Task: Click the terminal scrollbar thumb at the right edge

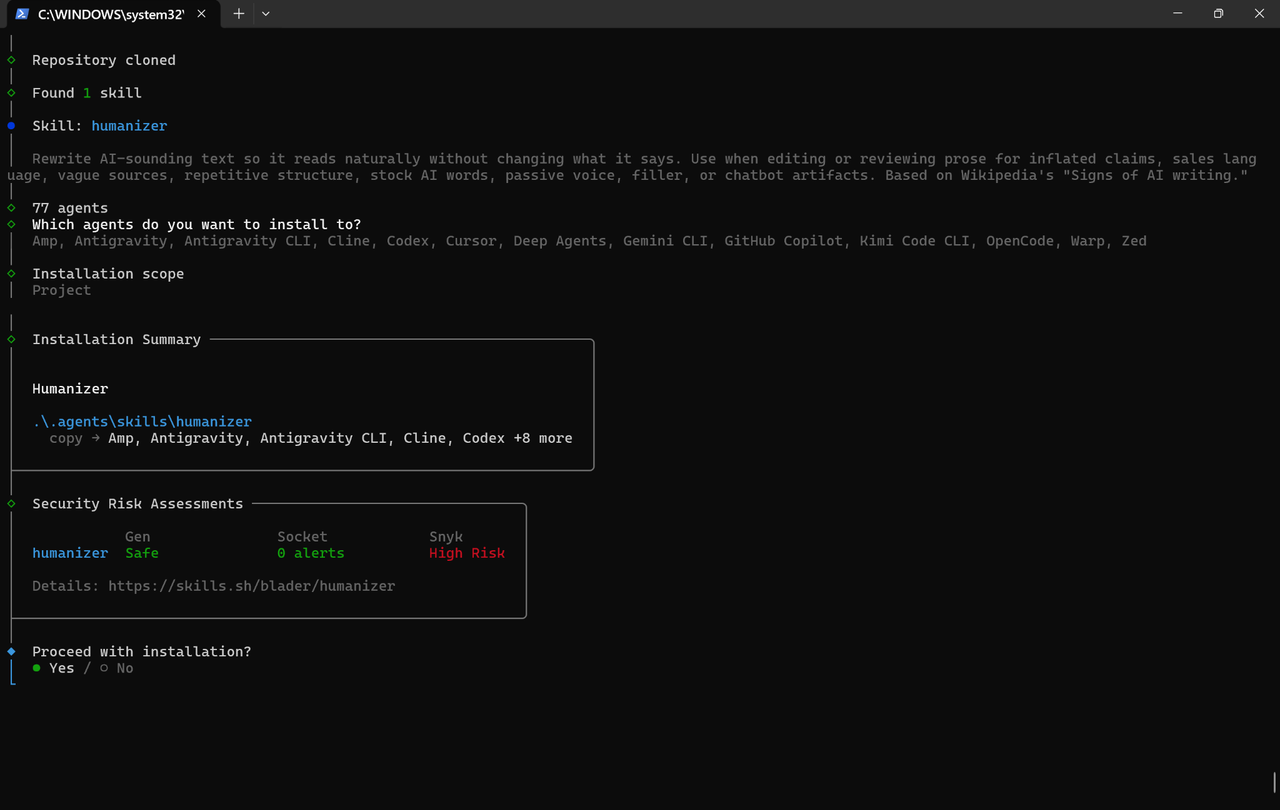Action: [1275, 781]
